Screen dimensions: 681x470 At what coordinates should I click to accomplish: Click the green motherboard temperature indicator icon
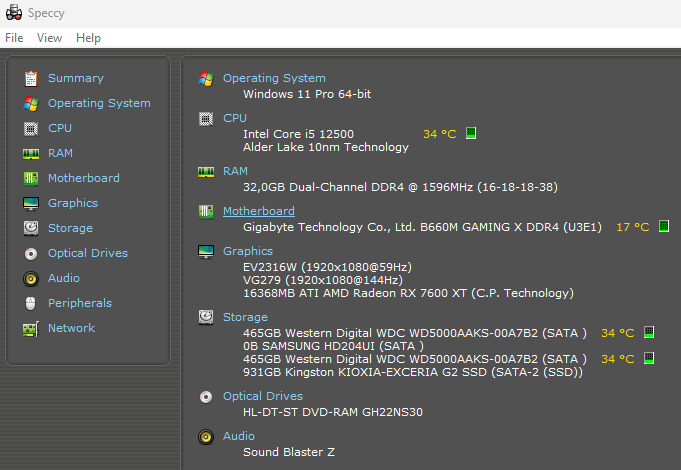coord(664,226)
